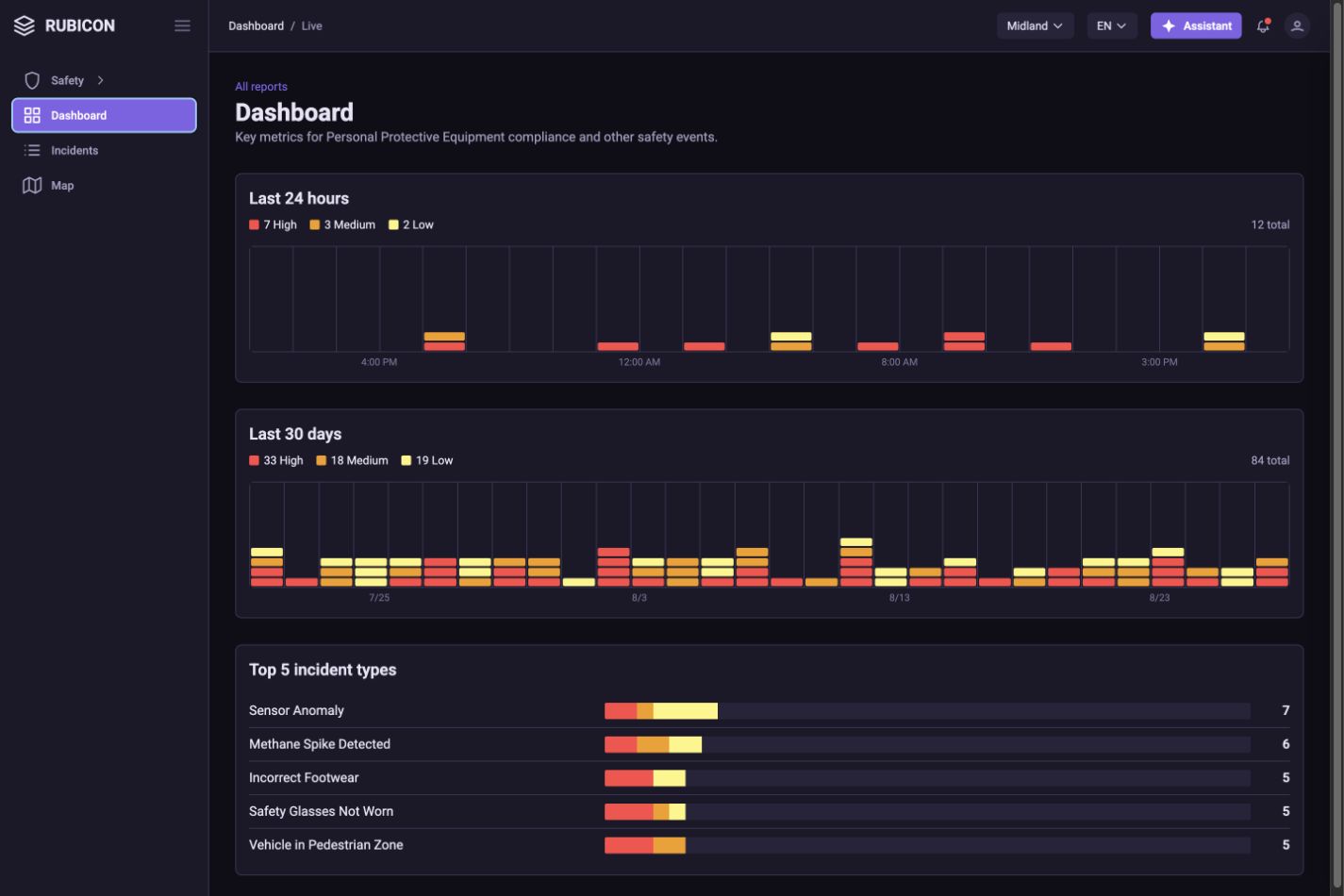Click the Safety shield icon
The width and height of the screenshot is (1344, 896).
[x=32, y=80]
